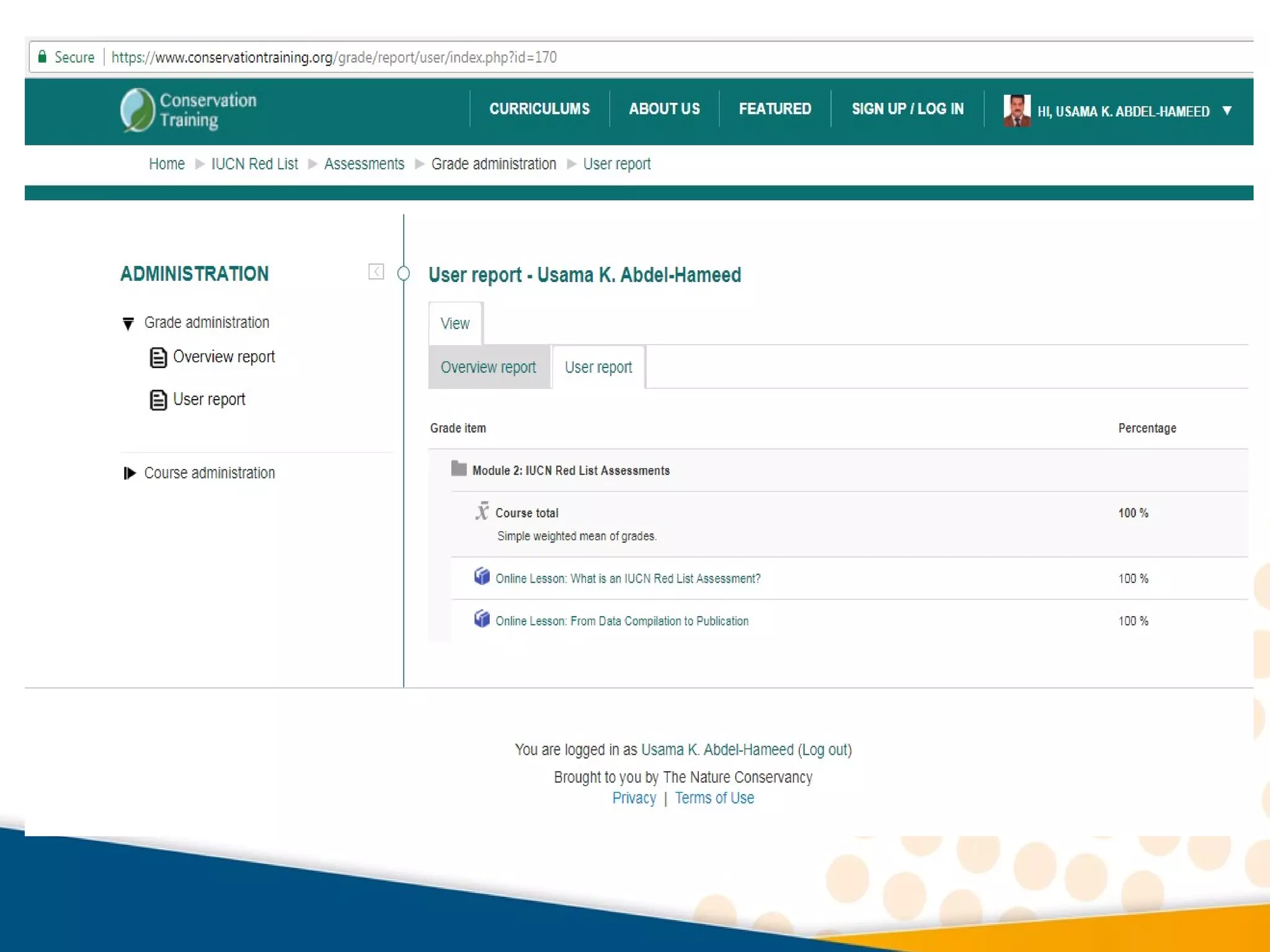Open the Curriculums navigation menu
Image resolution: width=1270 pixels, height=952 pixels.
click(x=539, y=109)
